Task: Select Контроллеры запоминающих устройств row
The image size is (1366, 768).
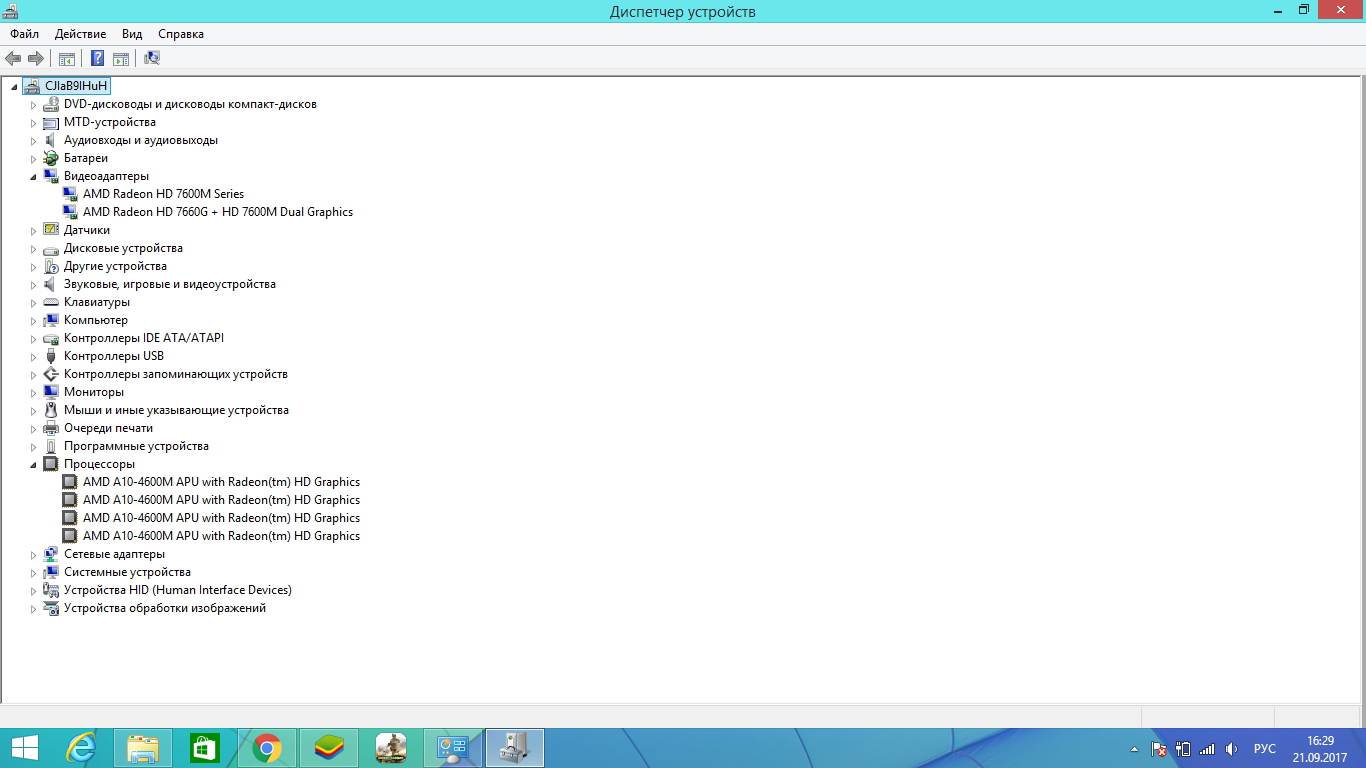Action: click(x=176, y=374)
